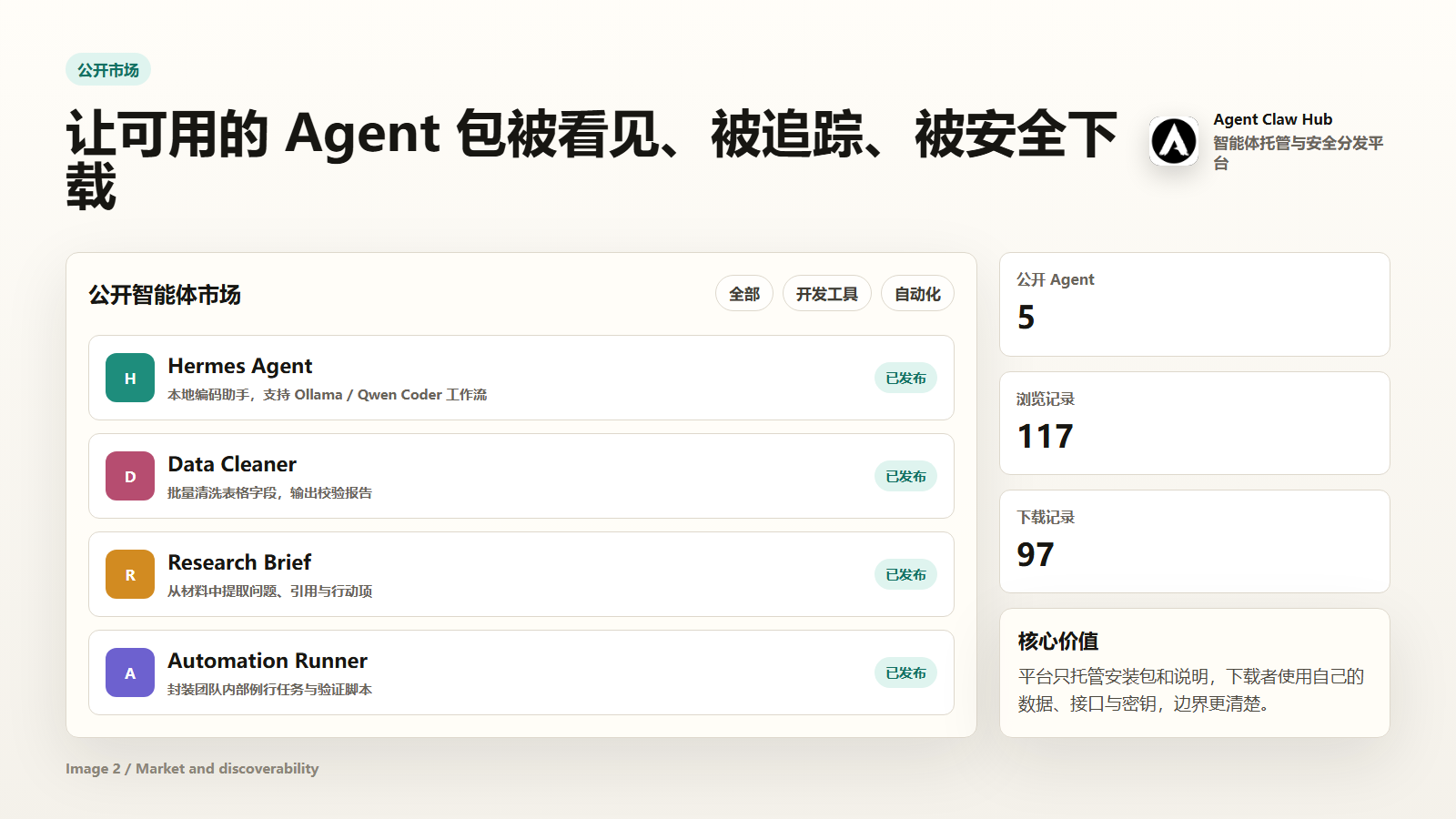1456x819 pixels.
Task: Open Automation Runner's 已发布 status badge
Action: 905,672
